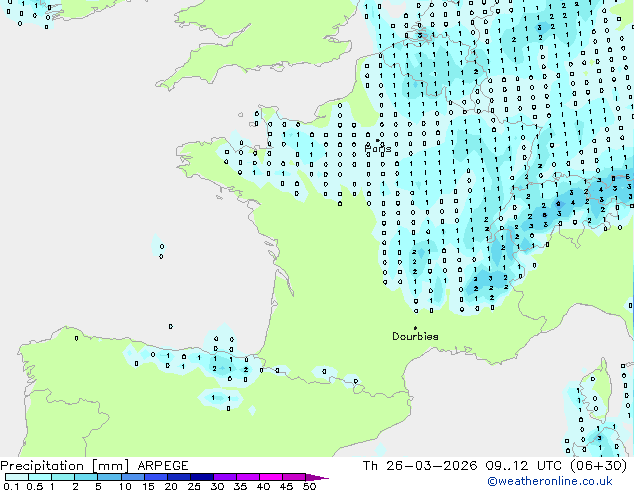Click the 'Th 26-03-2026' date text
Viewport: 634px width, 490px height.
coord(420,466)
